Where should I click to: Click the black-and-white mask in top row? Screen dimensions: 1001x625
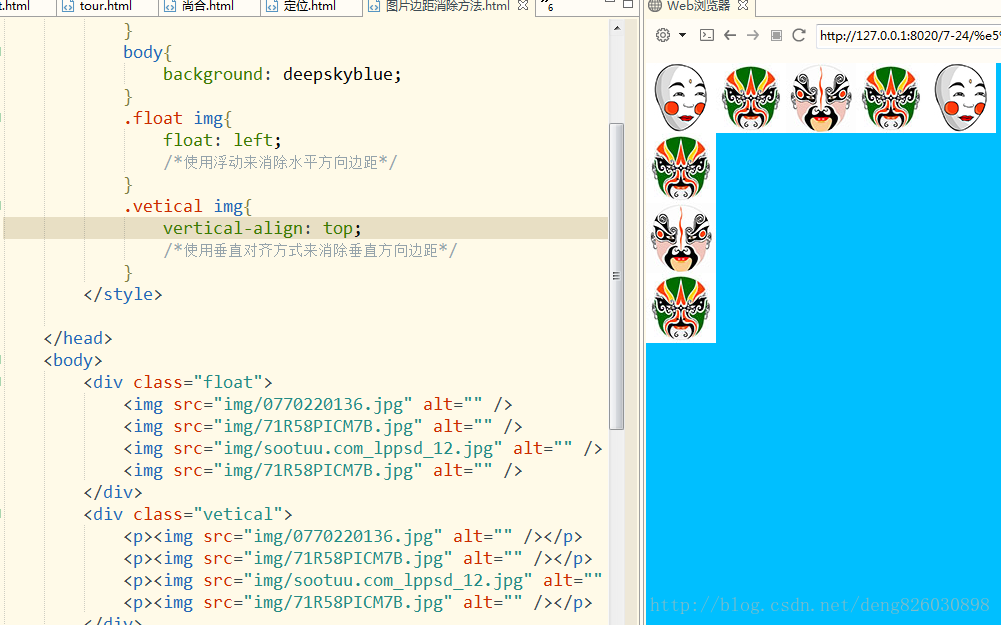coord(820,98)
